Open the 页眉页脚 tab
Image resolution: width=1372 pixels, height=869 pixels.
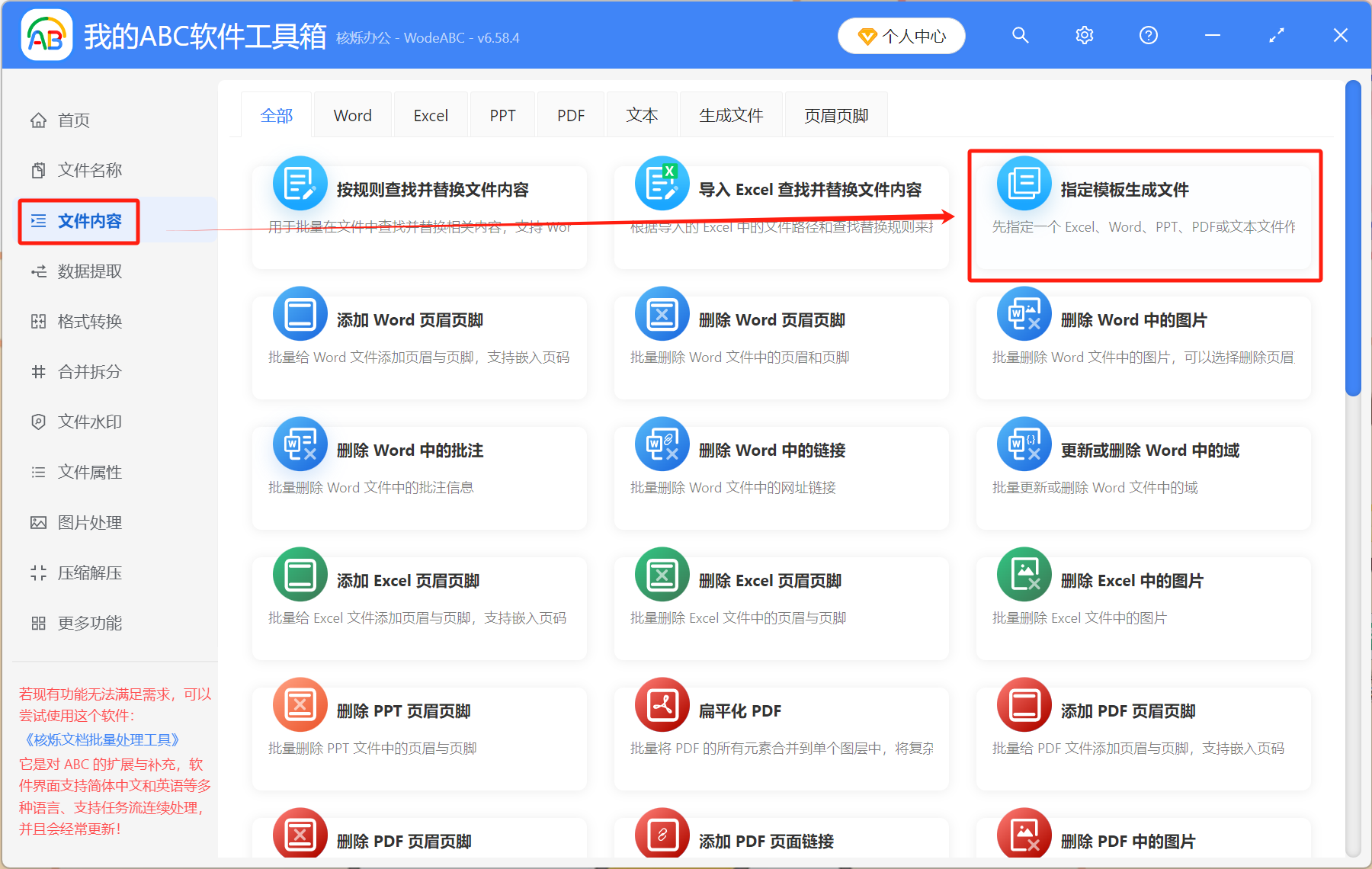click(835, 114)
